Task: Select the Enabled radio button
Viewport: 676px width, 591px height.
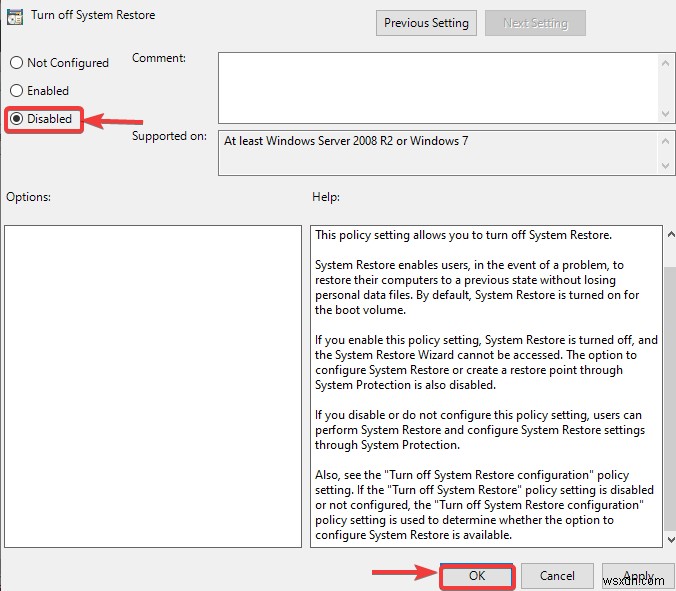Action: point(16,91)
